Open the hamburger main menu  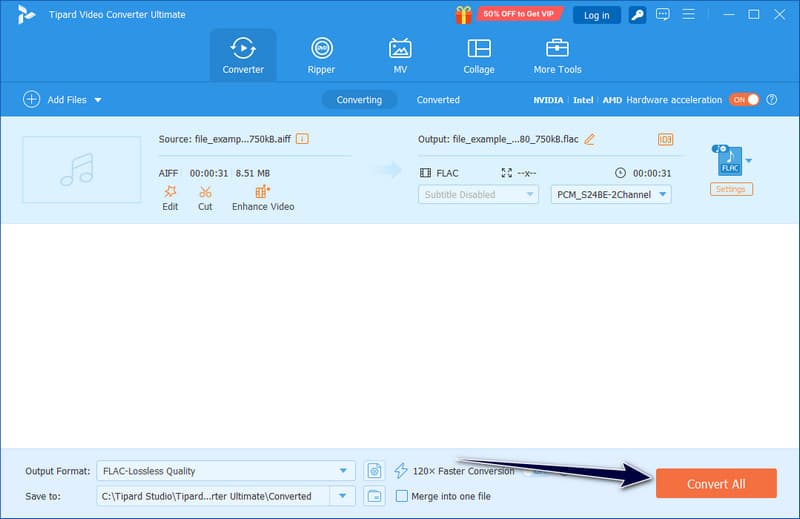688,14
